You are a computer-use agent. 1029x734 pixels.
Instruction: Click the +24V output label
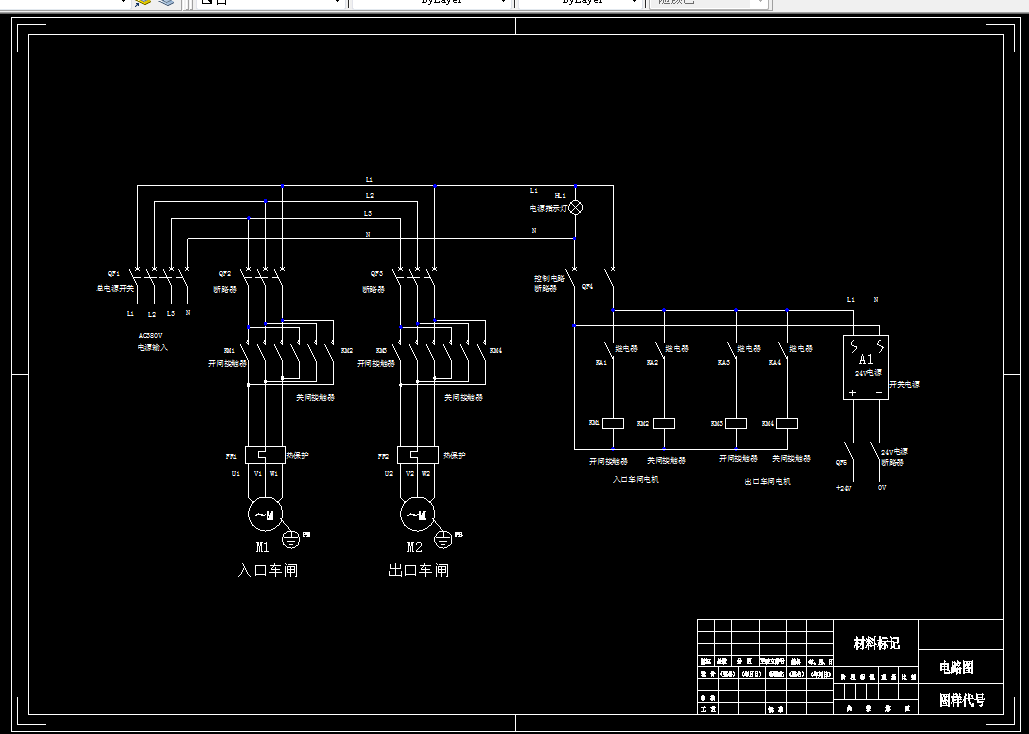coord(844,488)
